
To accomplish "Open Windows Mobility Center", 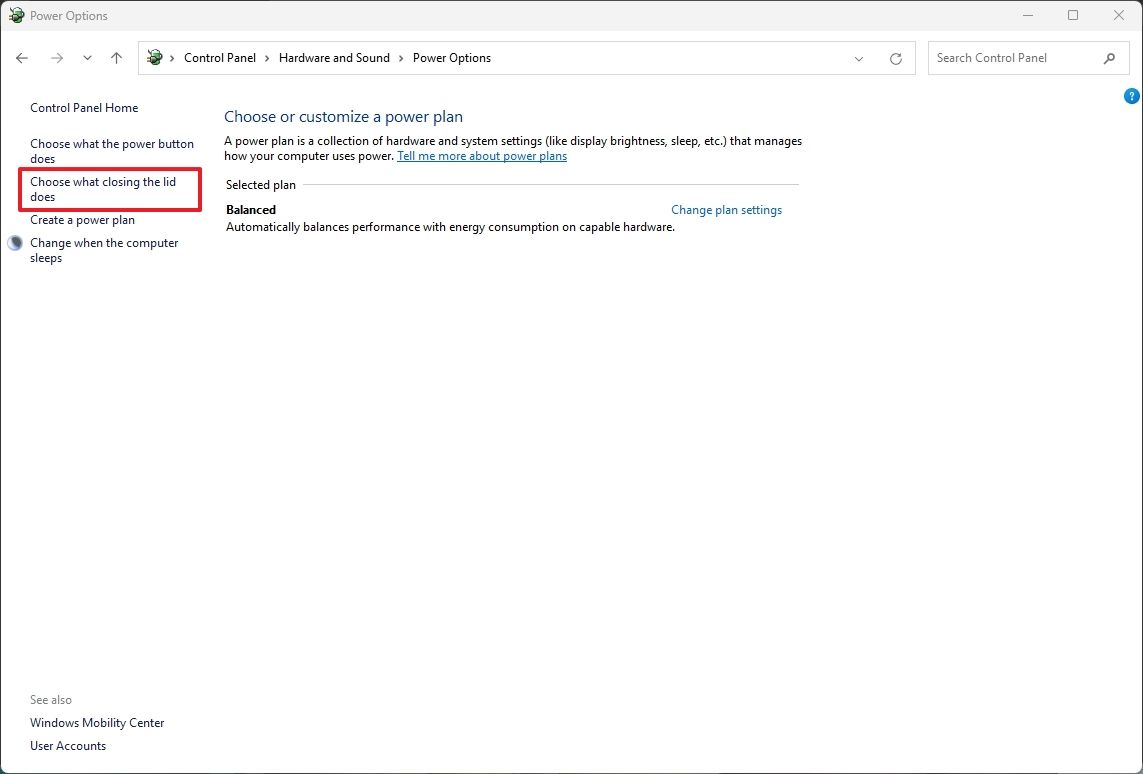I will coord(96,722).
